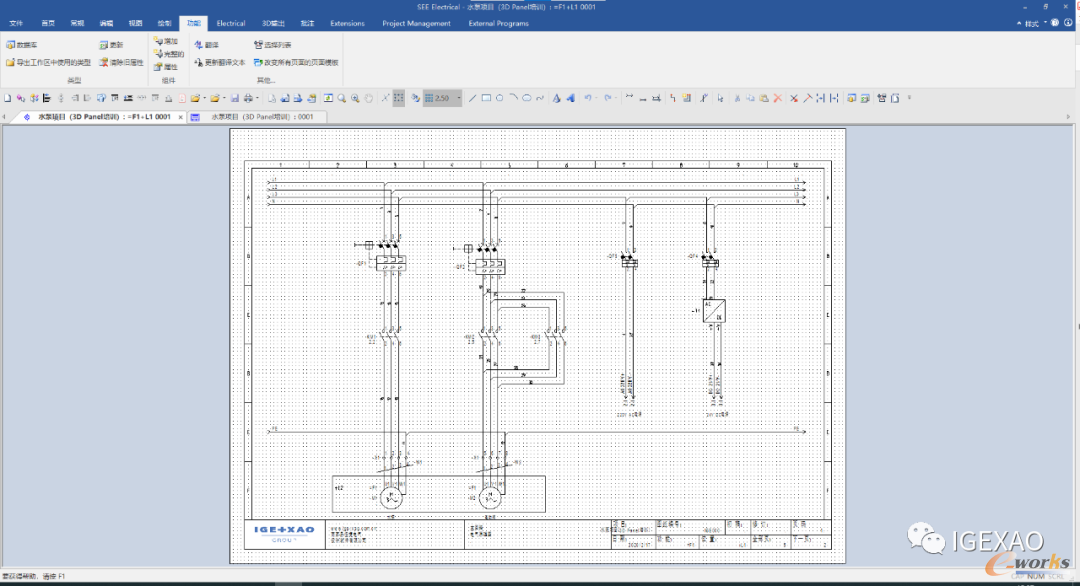Expand the Print icon dropdown arrow
The image size is (1080, 586).
(x=257, y=98)
